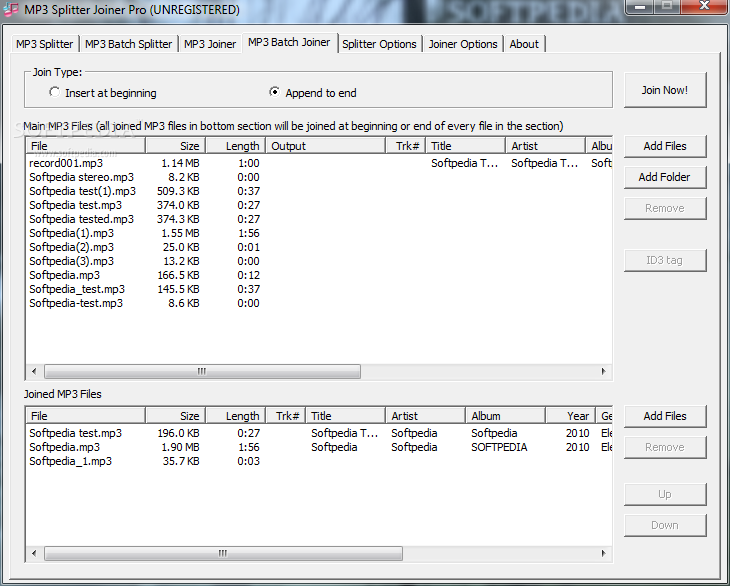This screenshot has height=586, width=730.
Task: Open the Joiner Options tab
Action: coord(463,44)
